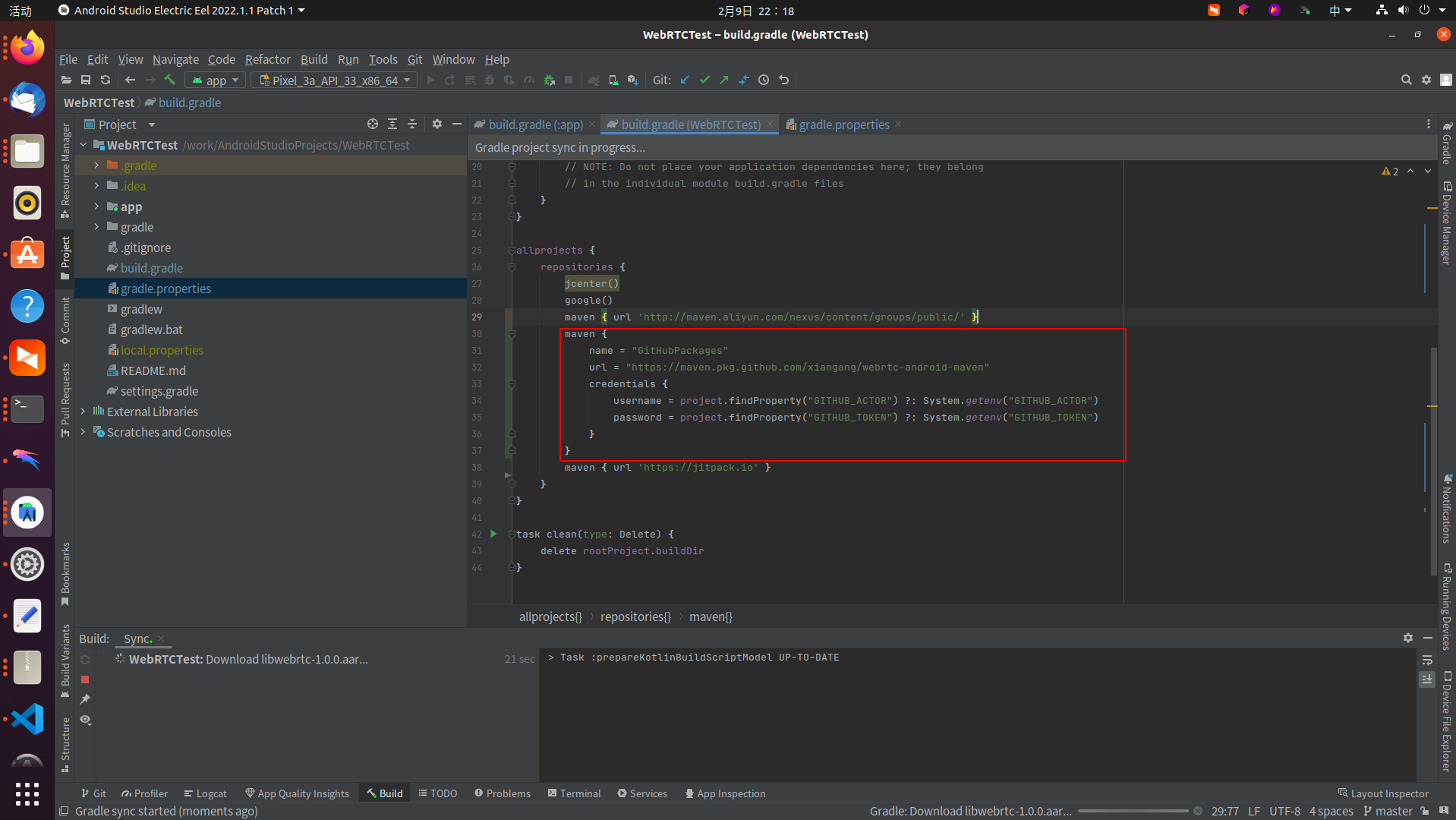Open Pixel_3a_API_33 device dropdown

[334, 80]
